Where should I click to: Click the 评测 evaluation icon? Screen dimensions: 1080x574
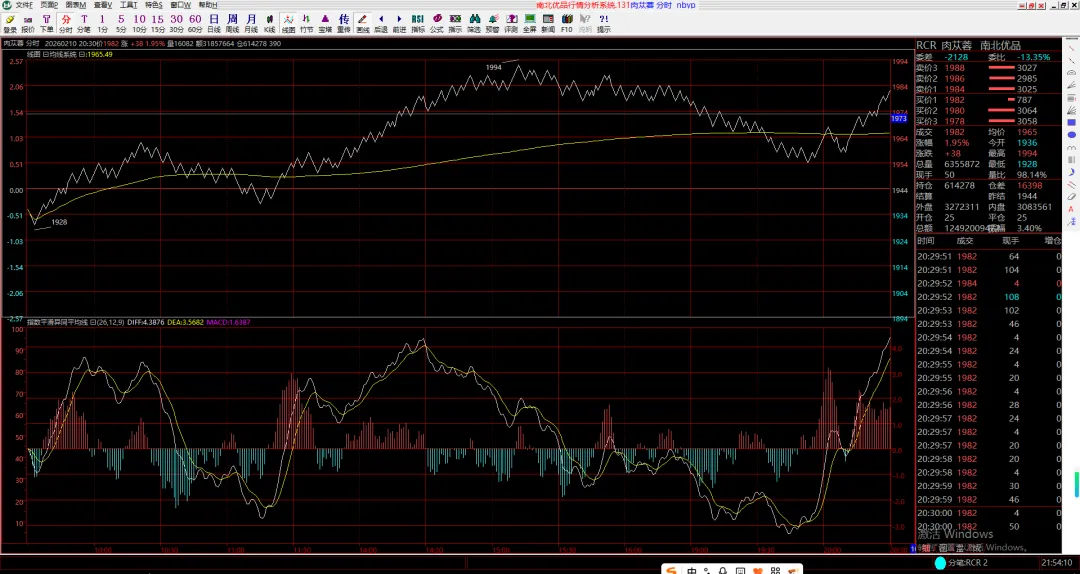coord(511,23)
